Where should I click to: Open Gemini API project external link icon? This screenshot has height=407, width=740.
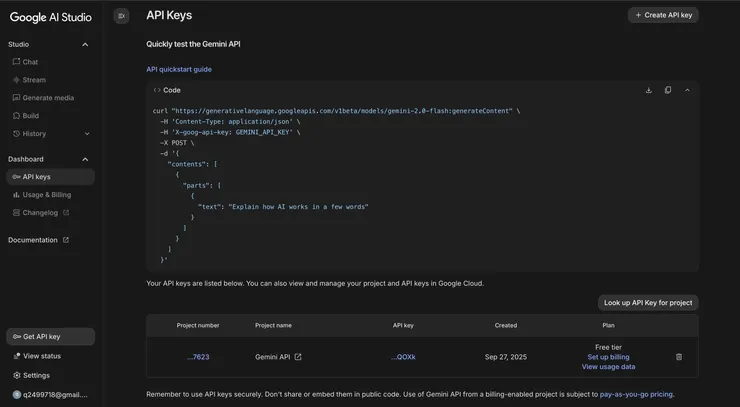tap(298, 357)
